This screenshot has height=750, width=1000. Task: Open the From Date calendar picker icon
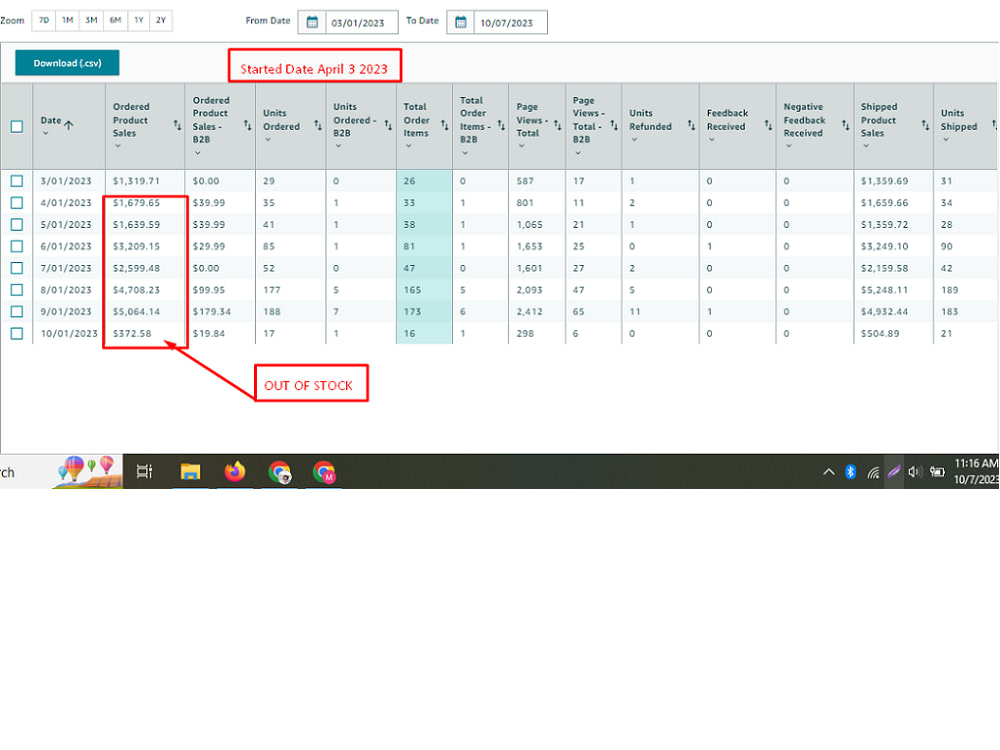pos(312,22)
